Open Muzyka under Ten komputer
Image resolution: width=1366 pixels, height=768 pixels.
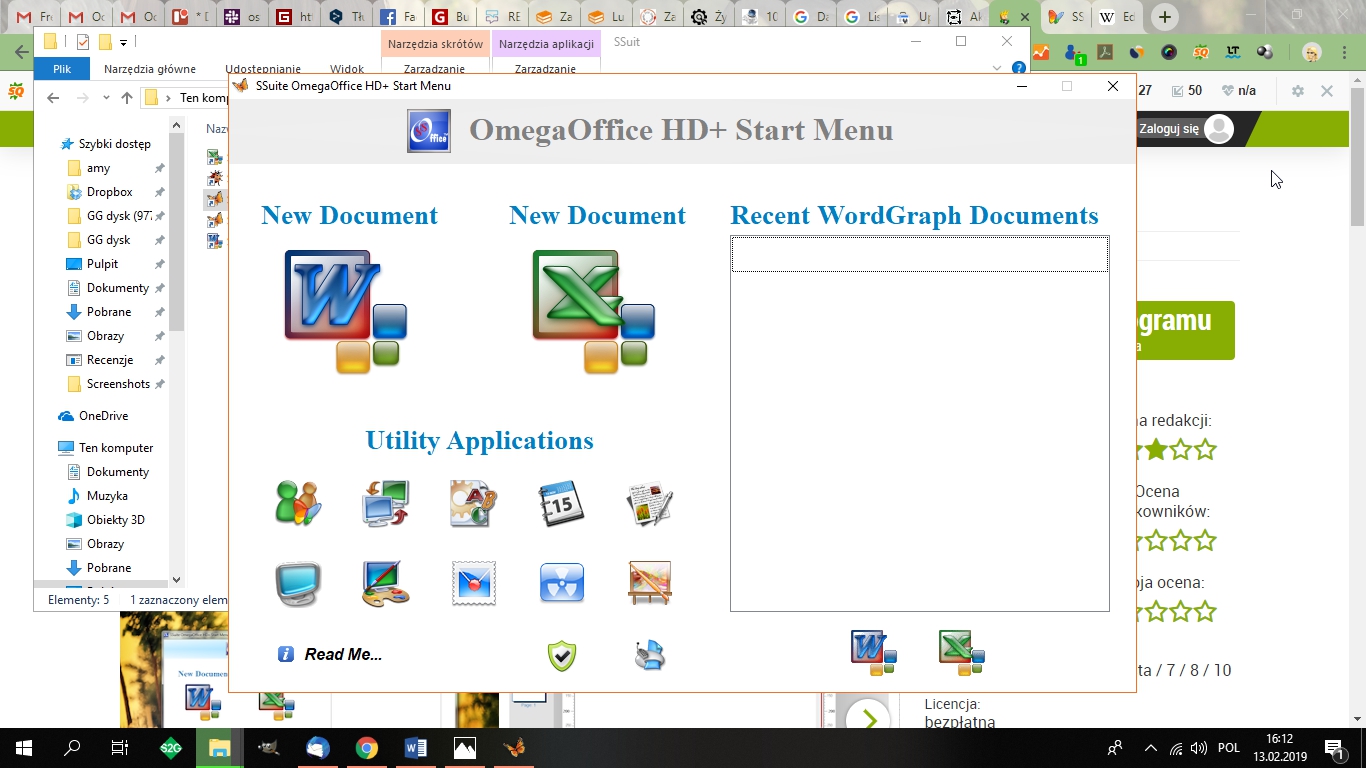click(x=107, y=496)
